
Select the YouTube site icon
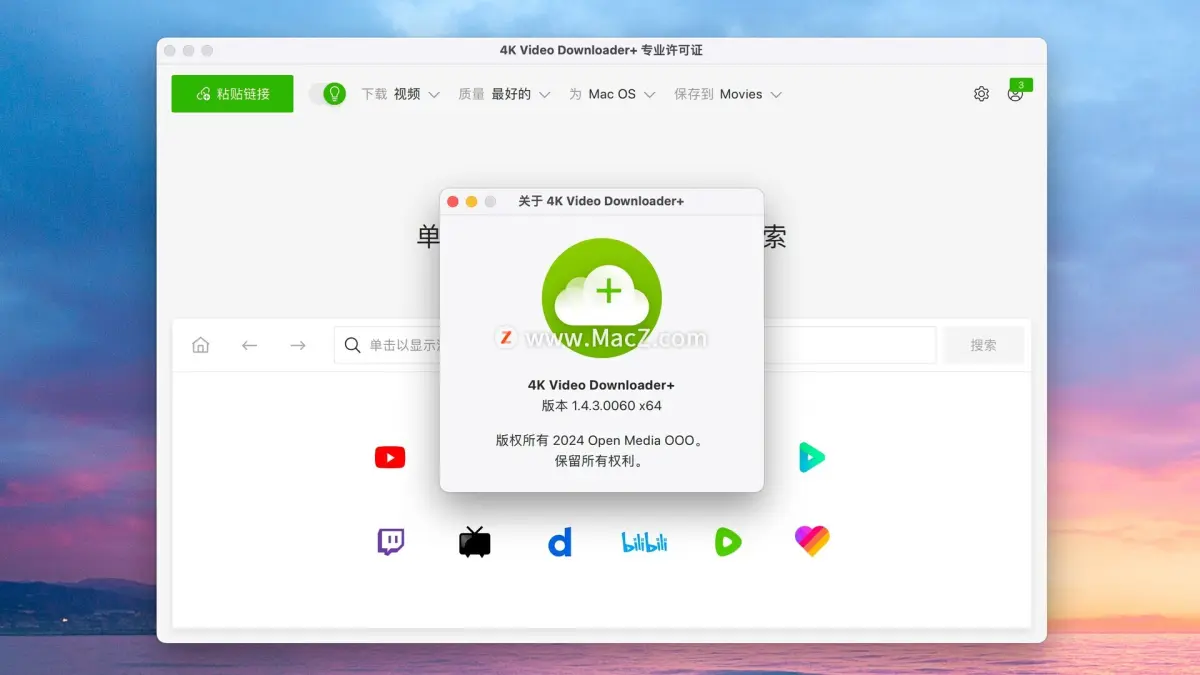[389, 457]
